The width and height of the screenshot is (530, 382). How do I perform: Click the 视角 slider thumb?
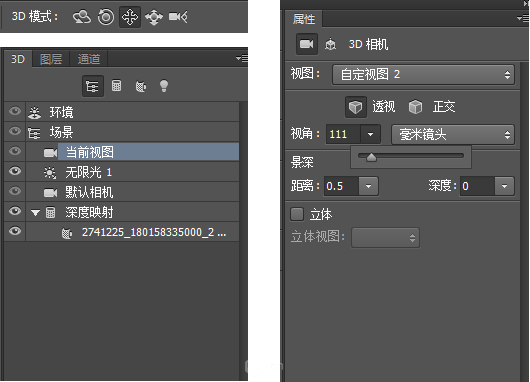pos(371,157)
